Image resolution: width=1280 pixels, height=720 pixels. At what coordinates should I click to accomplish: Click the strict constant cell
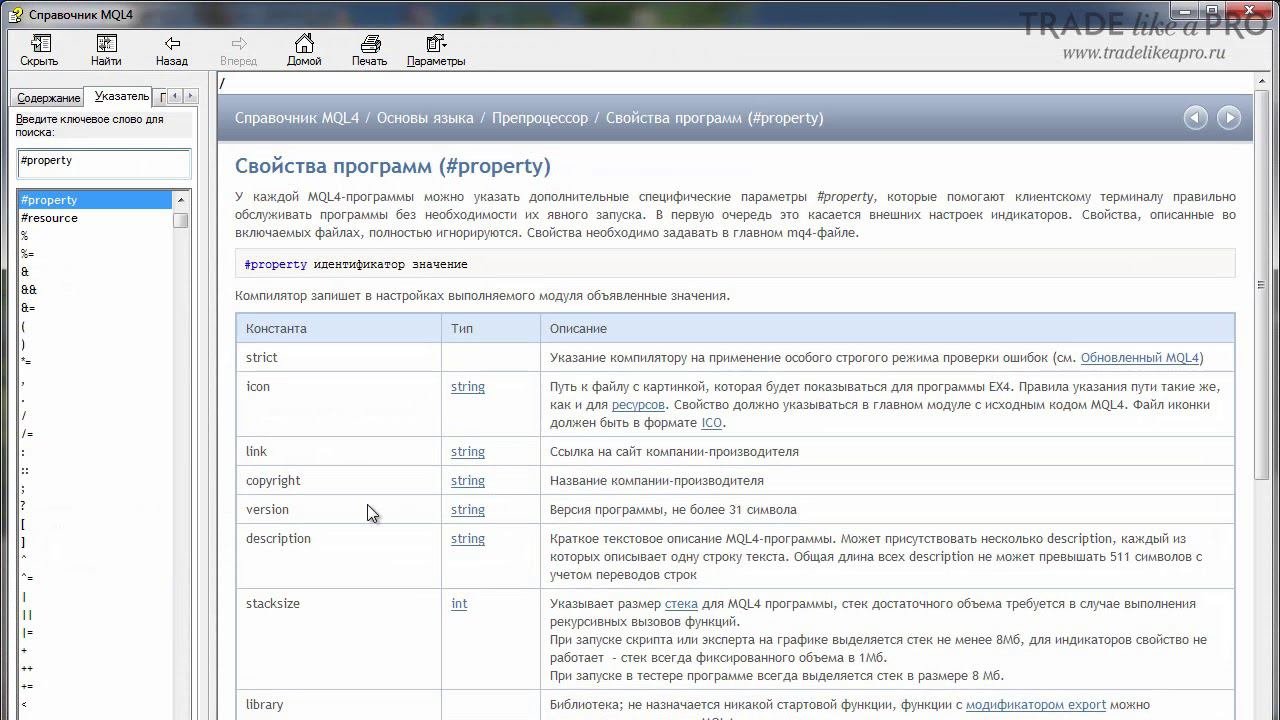point(339,358)
